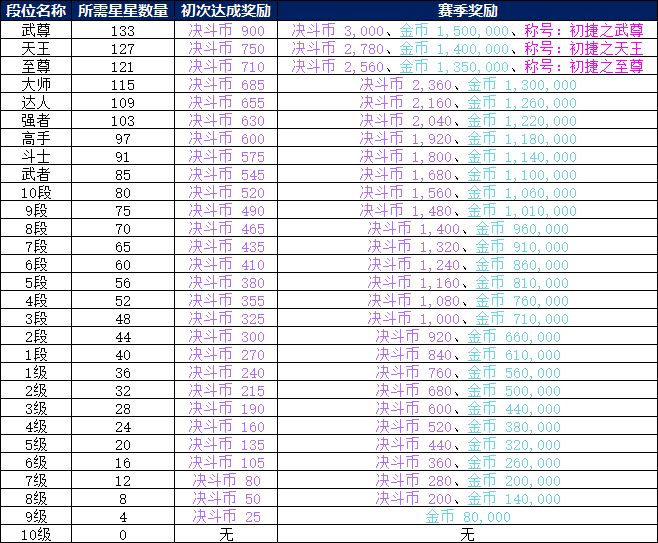Select the 强者 rank cell
658x543 pixels.
[36, 120]
